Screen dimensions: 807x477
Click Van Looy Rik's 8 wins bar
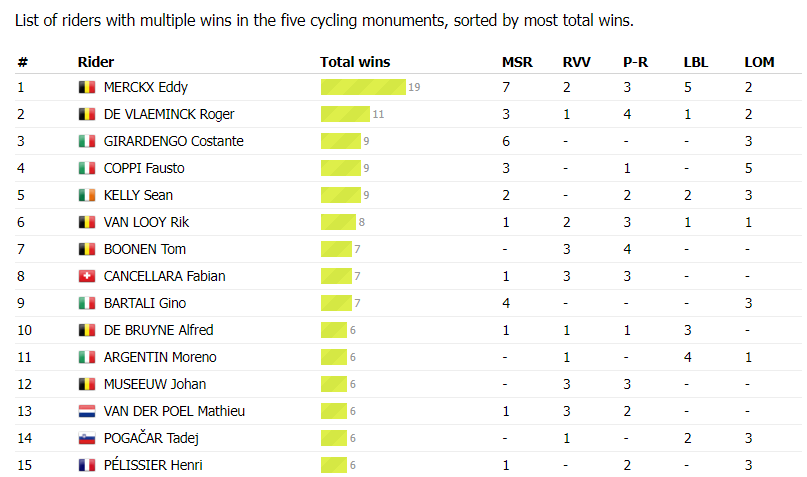338,222
